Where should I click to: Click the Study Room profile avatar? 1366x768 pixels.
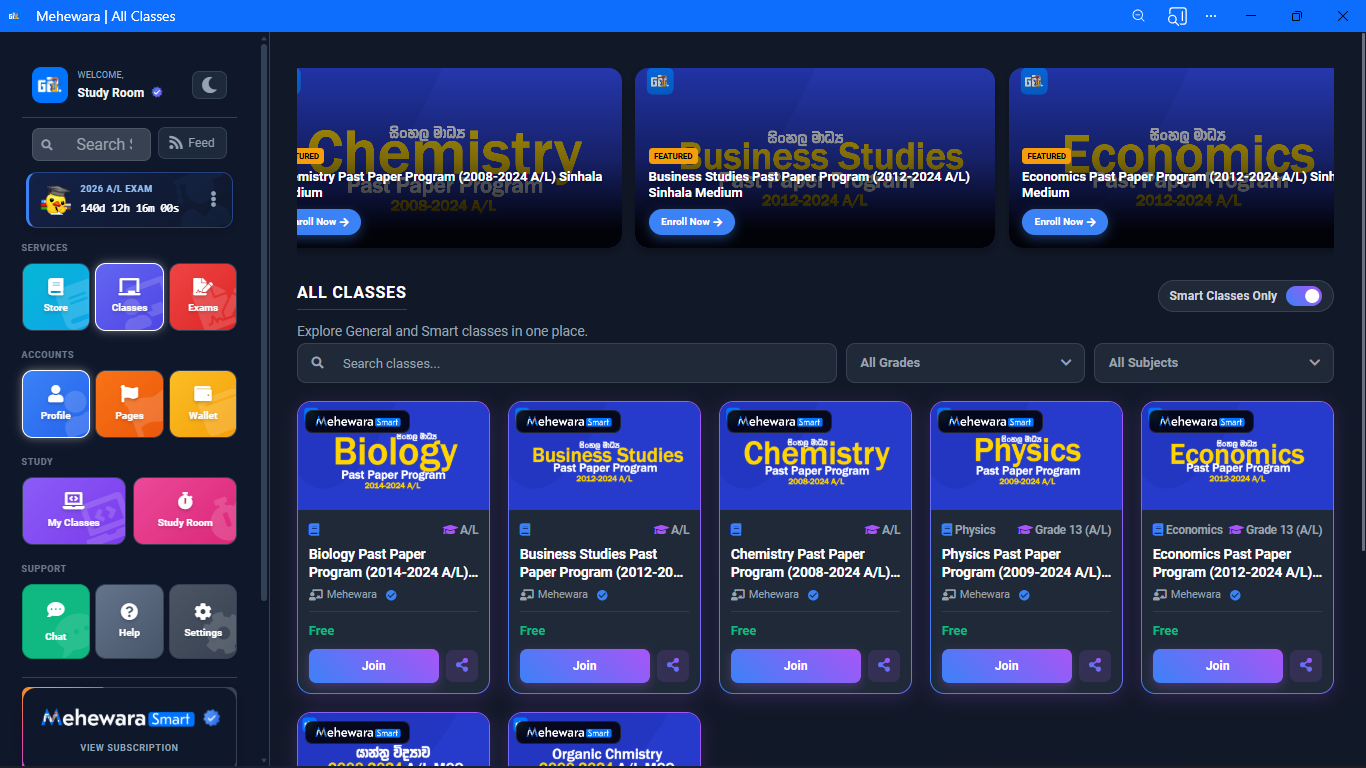click(50, 85)
